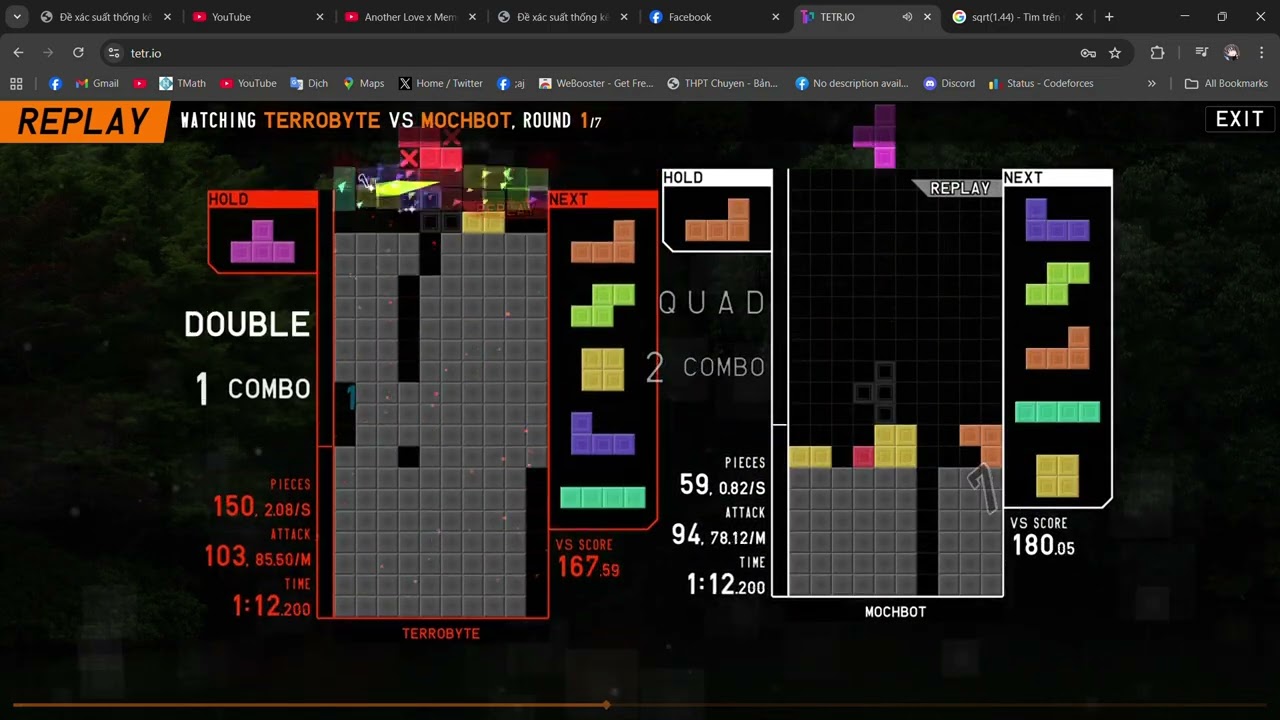Open the Discord bookmark
Viewport: 1280px width, 720px height.
(x=949, y=84)
